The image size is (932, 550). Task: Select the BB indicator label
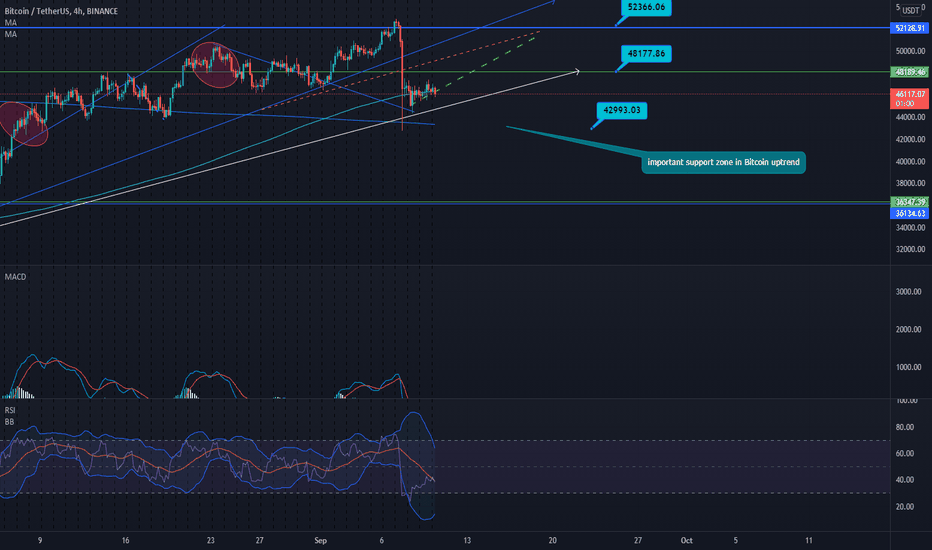10,422
